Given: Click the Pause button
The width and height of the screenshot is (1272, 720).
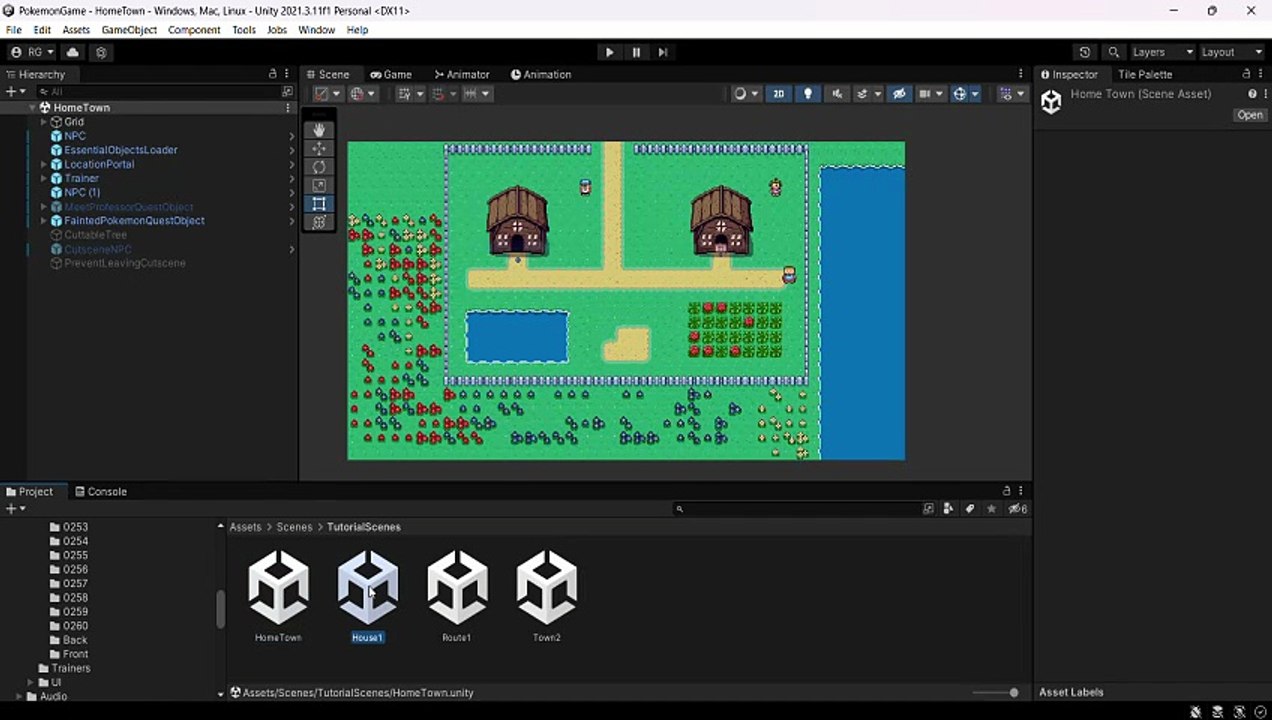Looking at the screenshot, I should coord(636,52).
